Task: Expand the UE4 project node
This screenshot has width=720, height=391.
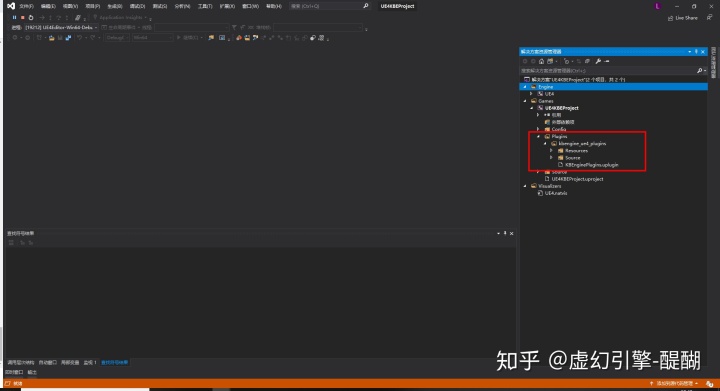Action: click(x=531, y=94)
